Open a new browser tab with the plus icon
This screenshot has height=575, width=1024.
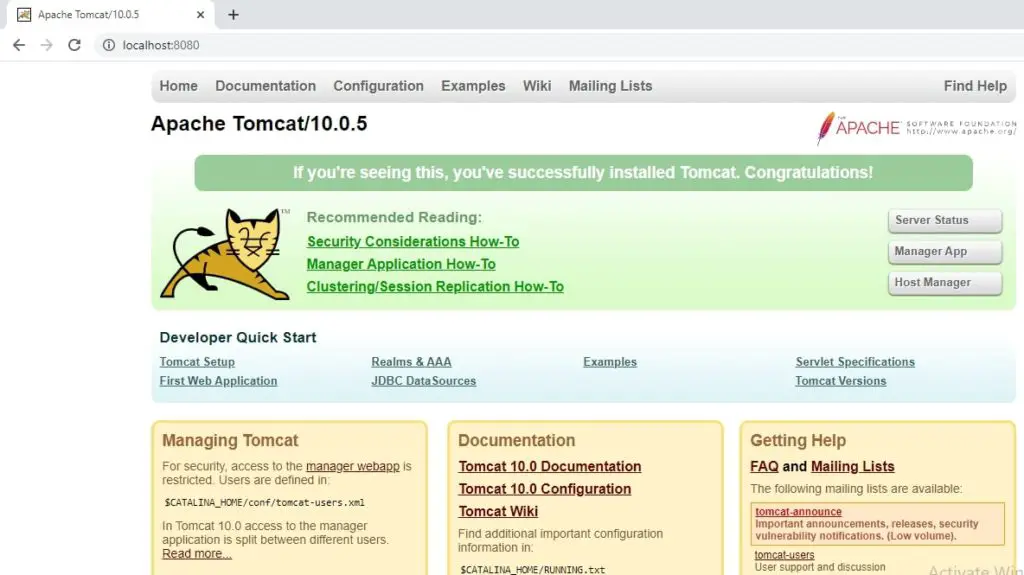[x=233, y=14]
